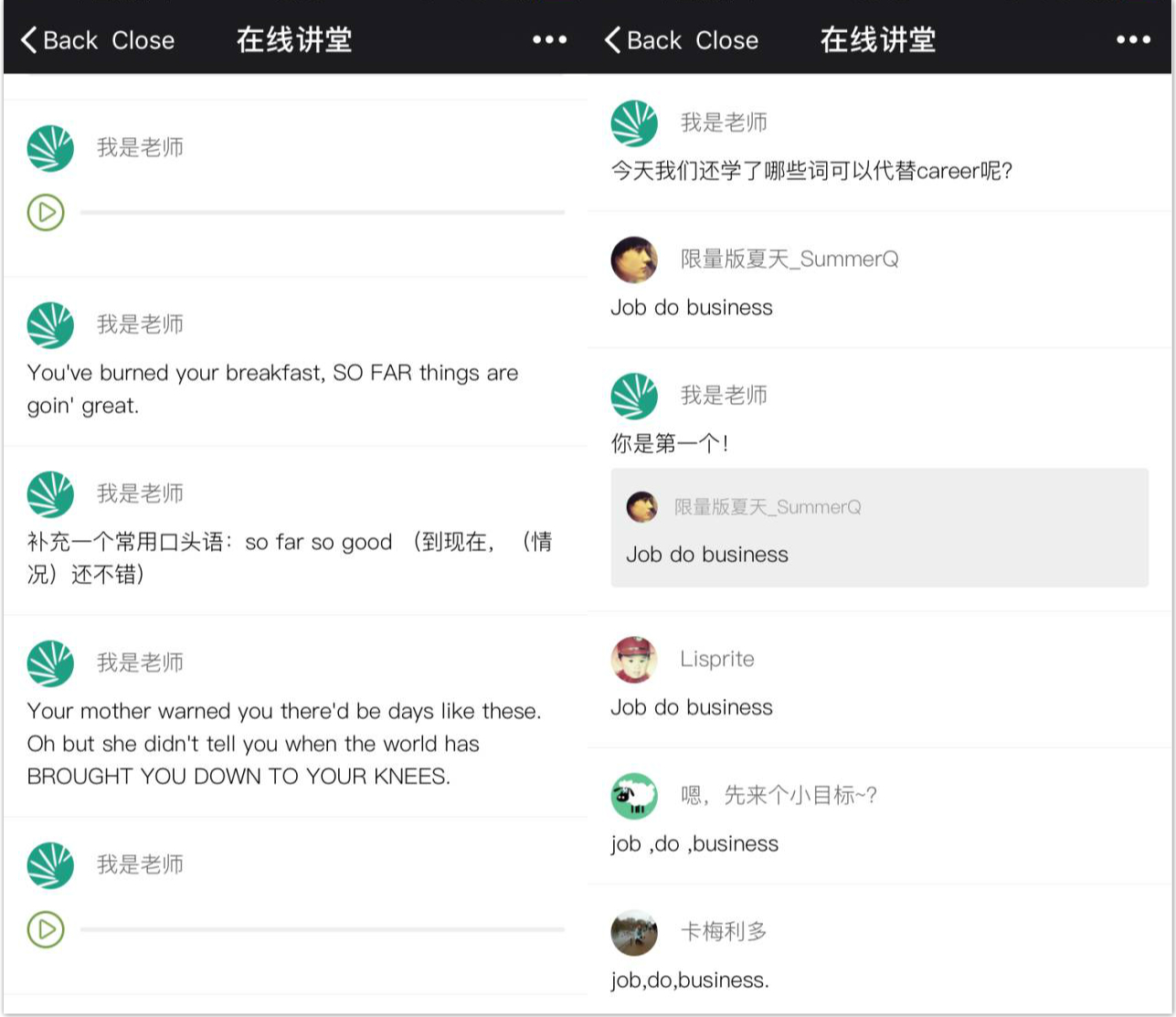Image resolution: width=1176 pixels, height=1017 pixels.
Task: Click the '在线讲堂' title in right panel
Action: tap(878, 40)
